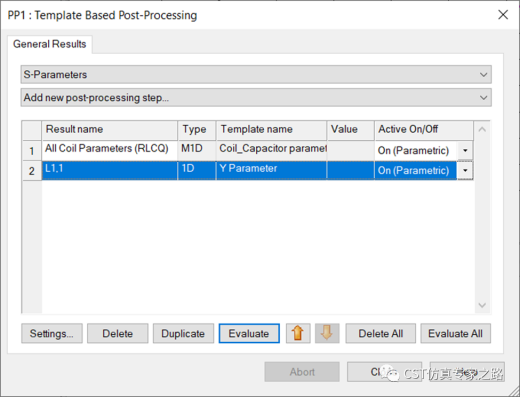Click the result list scrollbar down arrow

point(482,305)
